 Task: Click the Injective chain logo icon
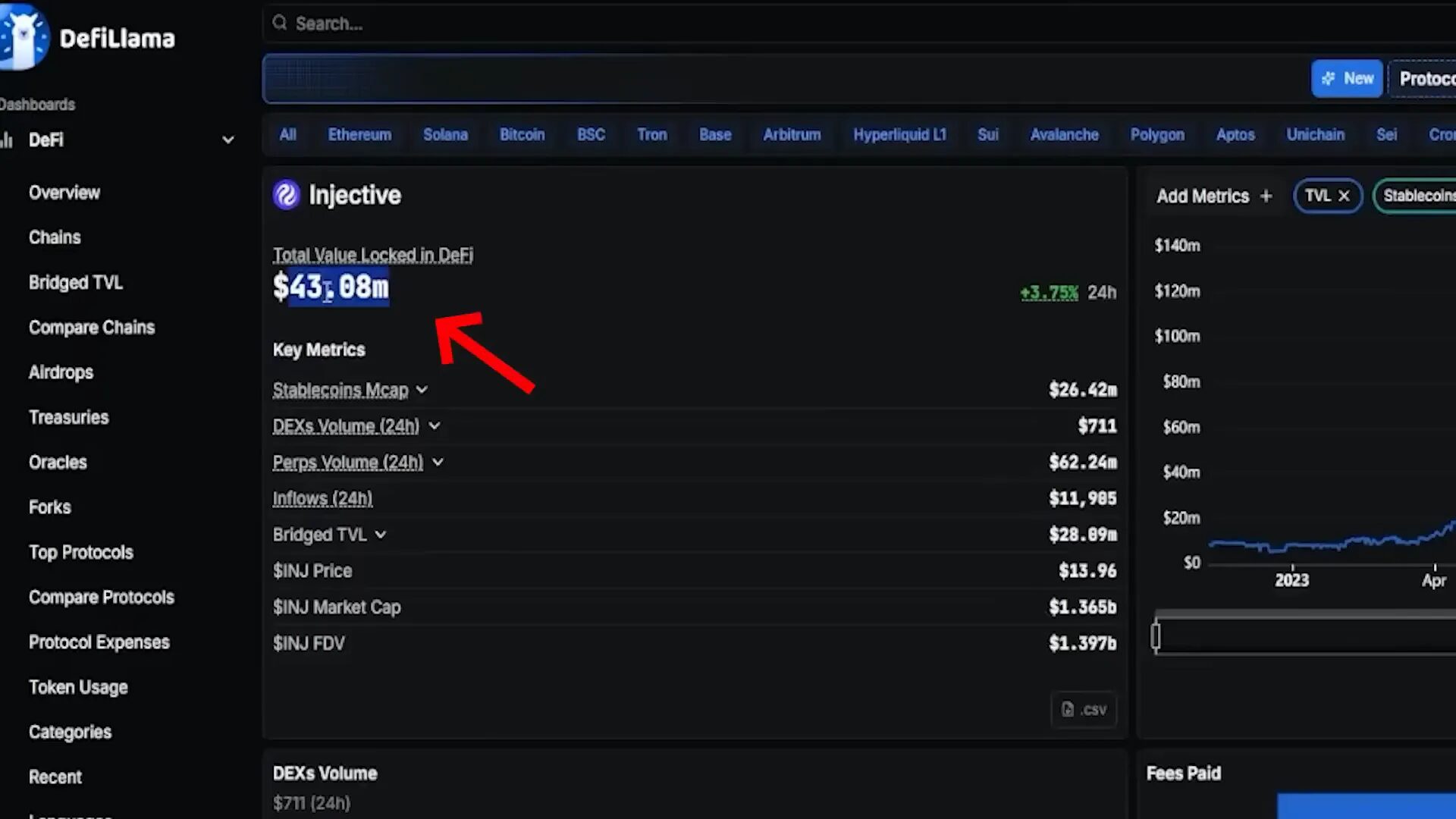pyautogui.click(x=285, y=195)
